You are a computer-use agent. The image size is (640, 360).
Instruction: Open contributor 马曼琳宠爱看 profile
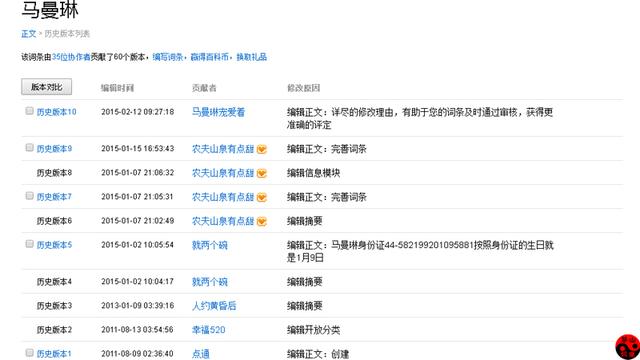click(218, 112)
